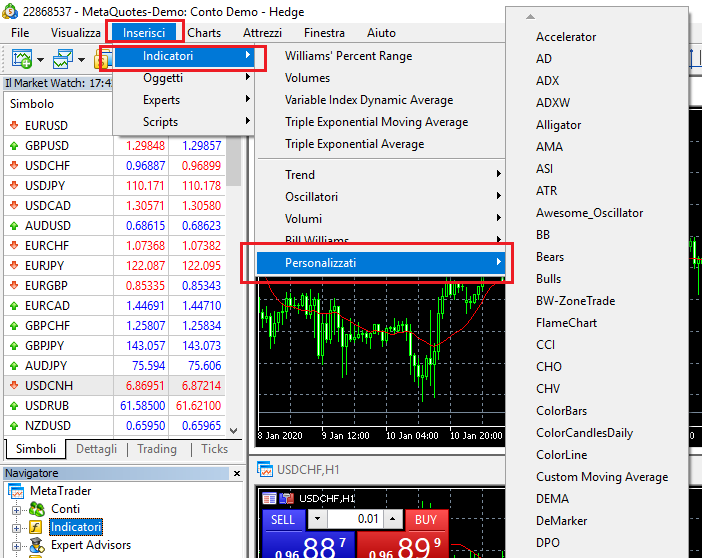The image size is (702, 558).
Task: Click the Indicatori function icon in Navigator
Action: pyautogui.click(x=36, y=527)
